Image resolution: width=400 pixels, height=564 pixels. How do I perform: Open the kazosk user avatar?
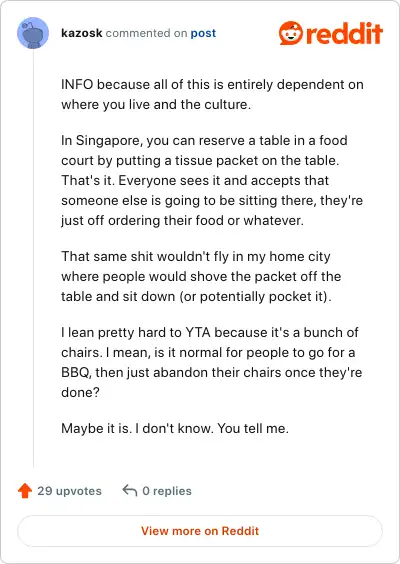33,33
